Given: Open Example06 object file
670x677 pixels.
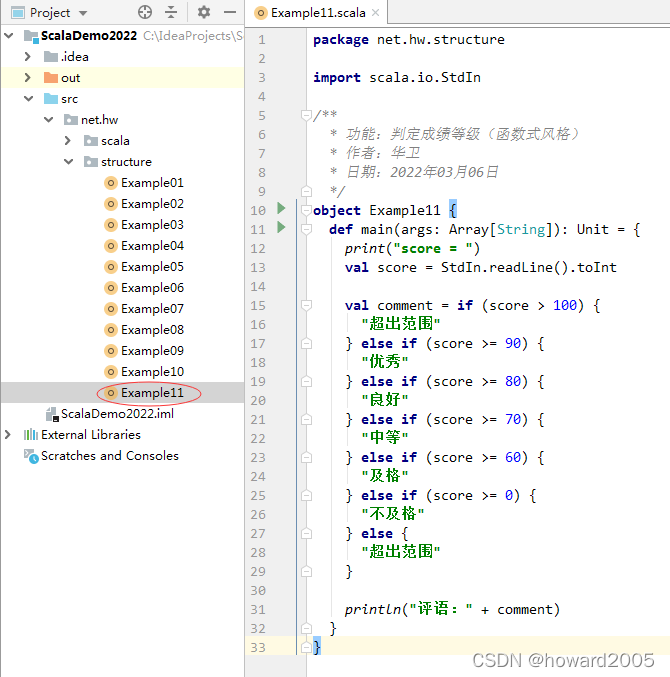Looking at the screenshot, I should pos(144,288).
